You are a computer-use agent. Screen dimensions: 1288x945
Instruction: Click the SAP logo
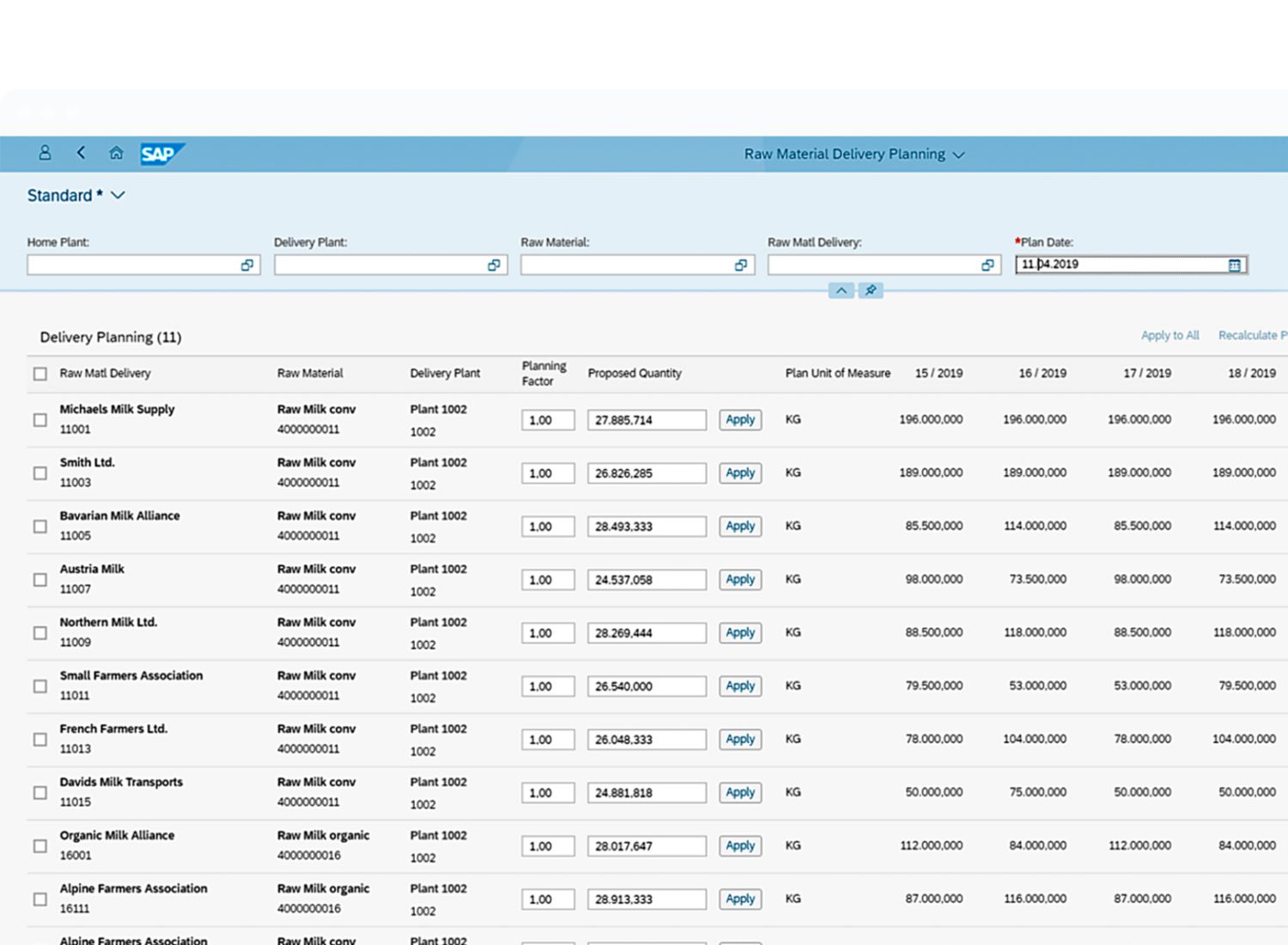160,154
